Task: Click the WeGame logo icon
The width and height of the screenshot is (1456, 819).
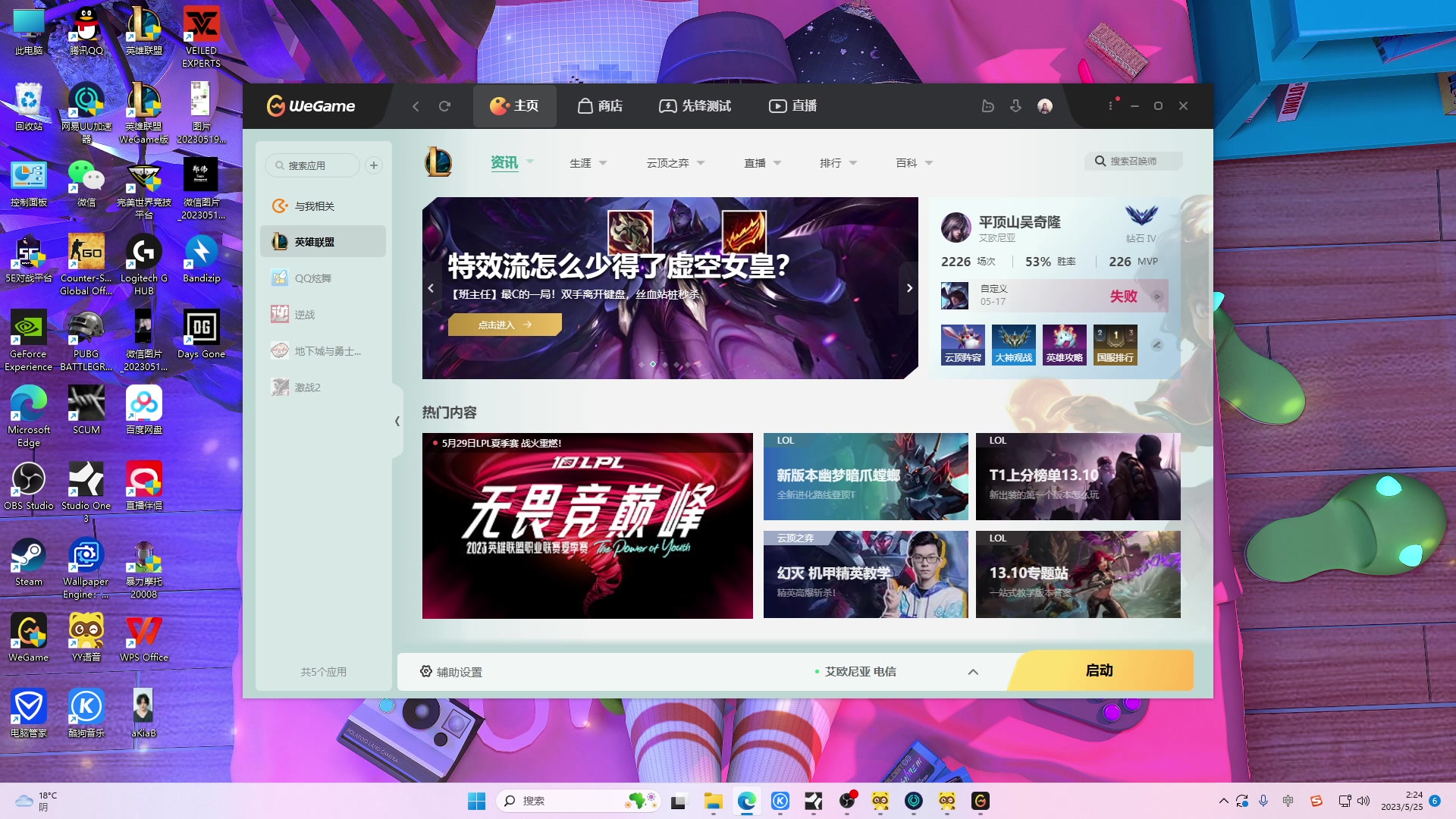Action: (x=276, y=106)
